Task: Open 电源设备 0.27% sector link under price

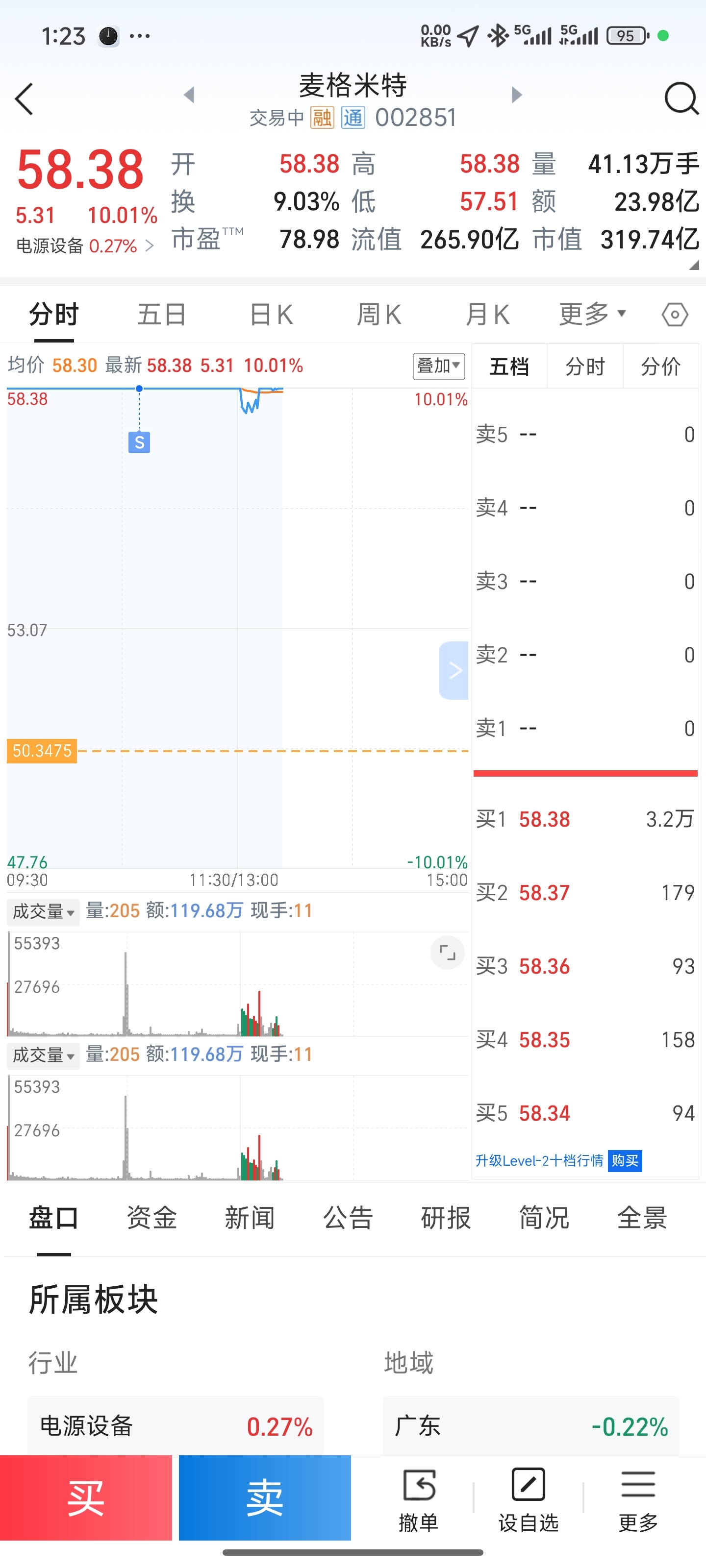Action: [x=85, y=246]
